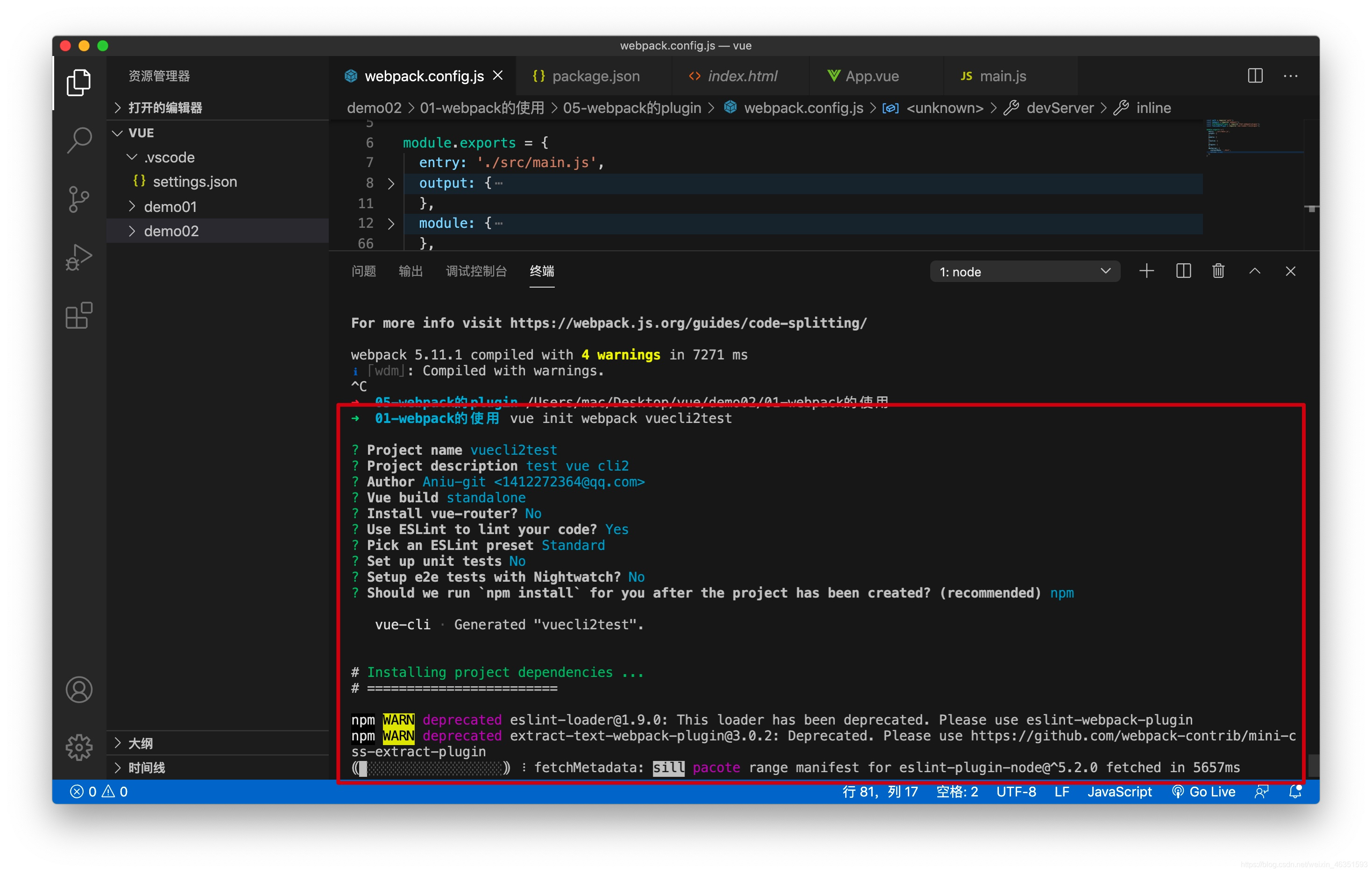
Task: Click breadcrumb devServer
Action: point(1060,108)
